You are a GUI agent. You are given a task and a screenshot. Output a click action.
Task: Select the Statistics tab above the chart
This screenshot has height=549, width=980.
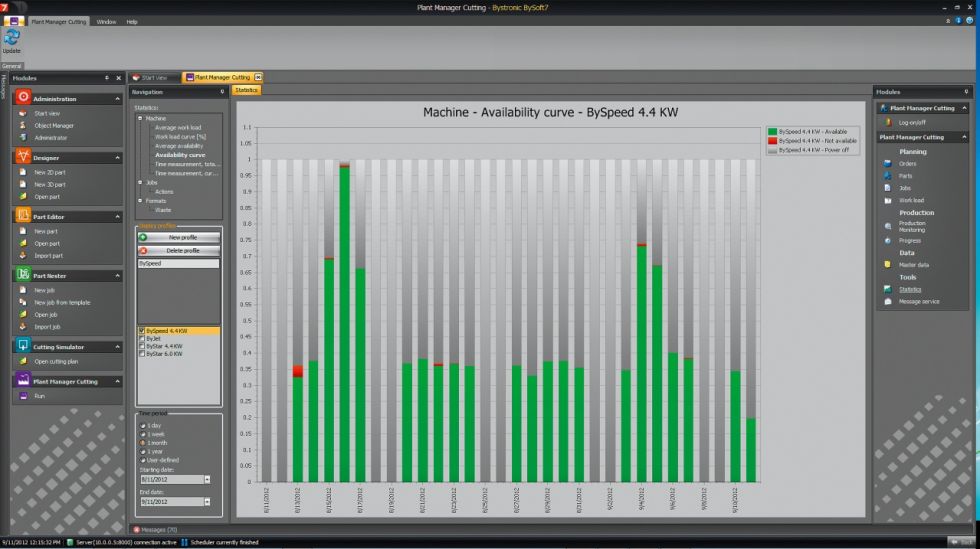pyautogui.click(x=246, y=91)
